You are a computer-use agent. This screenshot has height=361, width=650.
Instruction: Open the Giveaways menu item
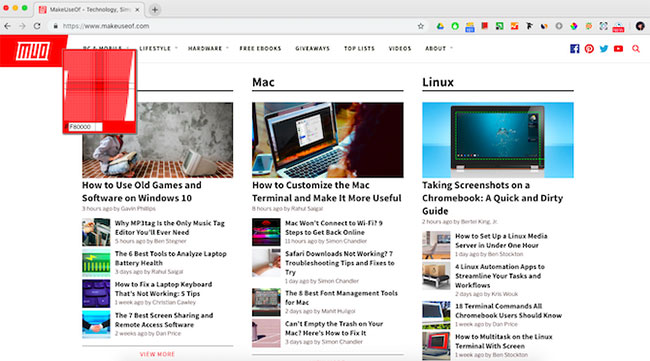point(313,48)
